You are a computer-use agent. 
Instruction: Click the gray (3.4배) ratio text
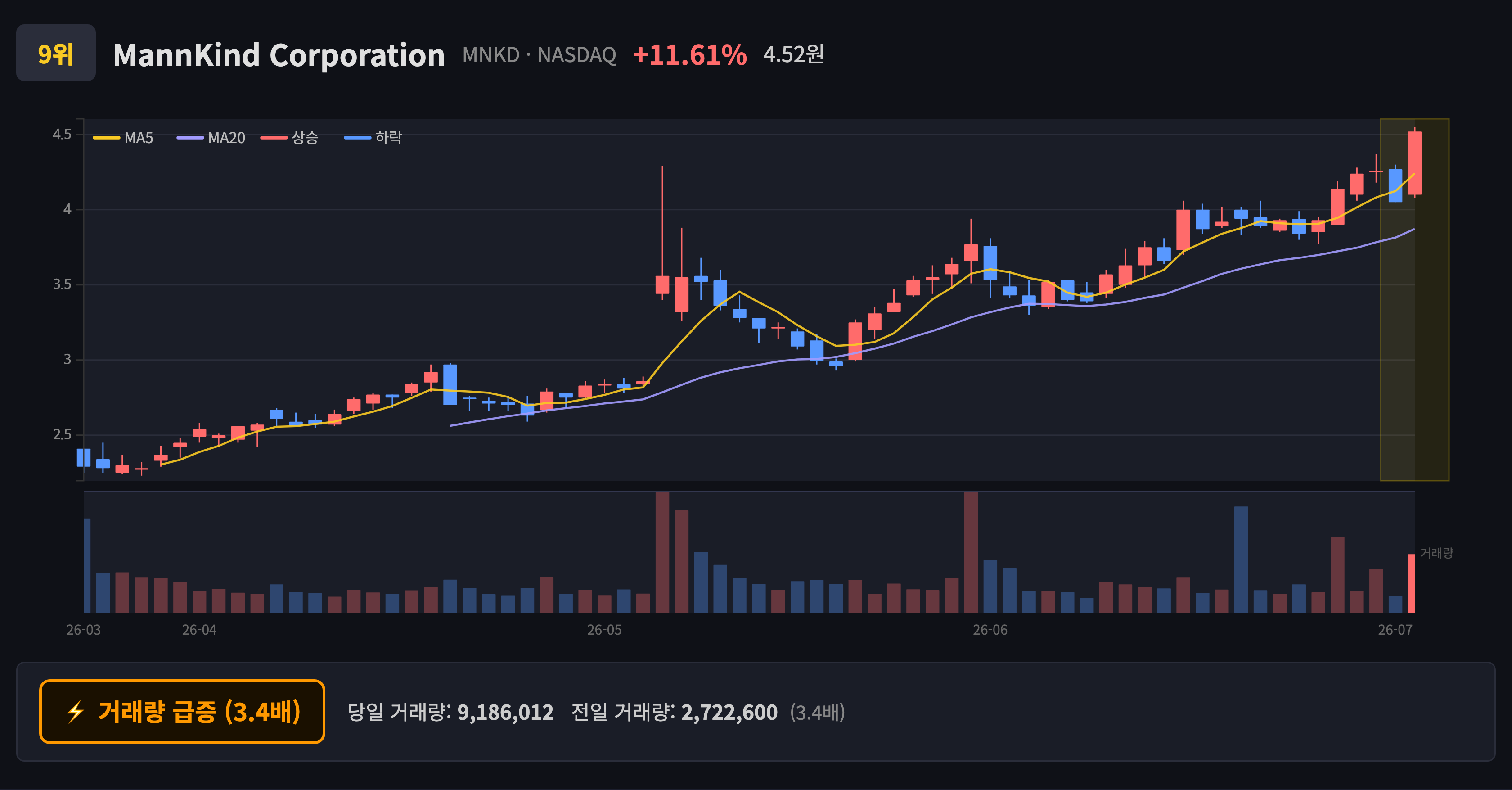[817, 713]
